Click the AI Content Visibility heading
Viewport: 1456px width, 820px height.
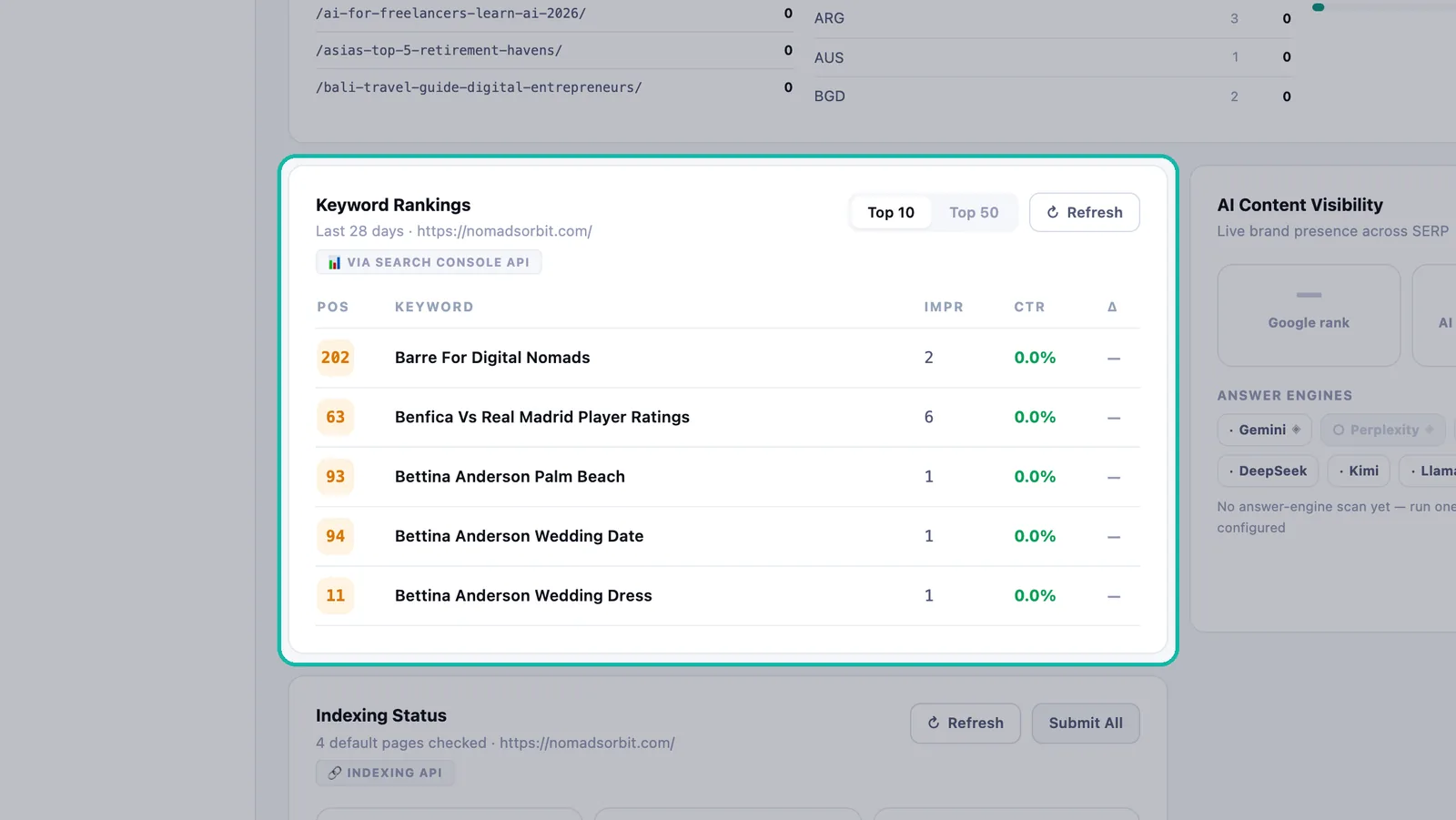tap(1299, 205)
